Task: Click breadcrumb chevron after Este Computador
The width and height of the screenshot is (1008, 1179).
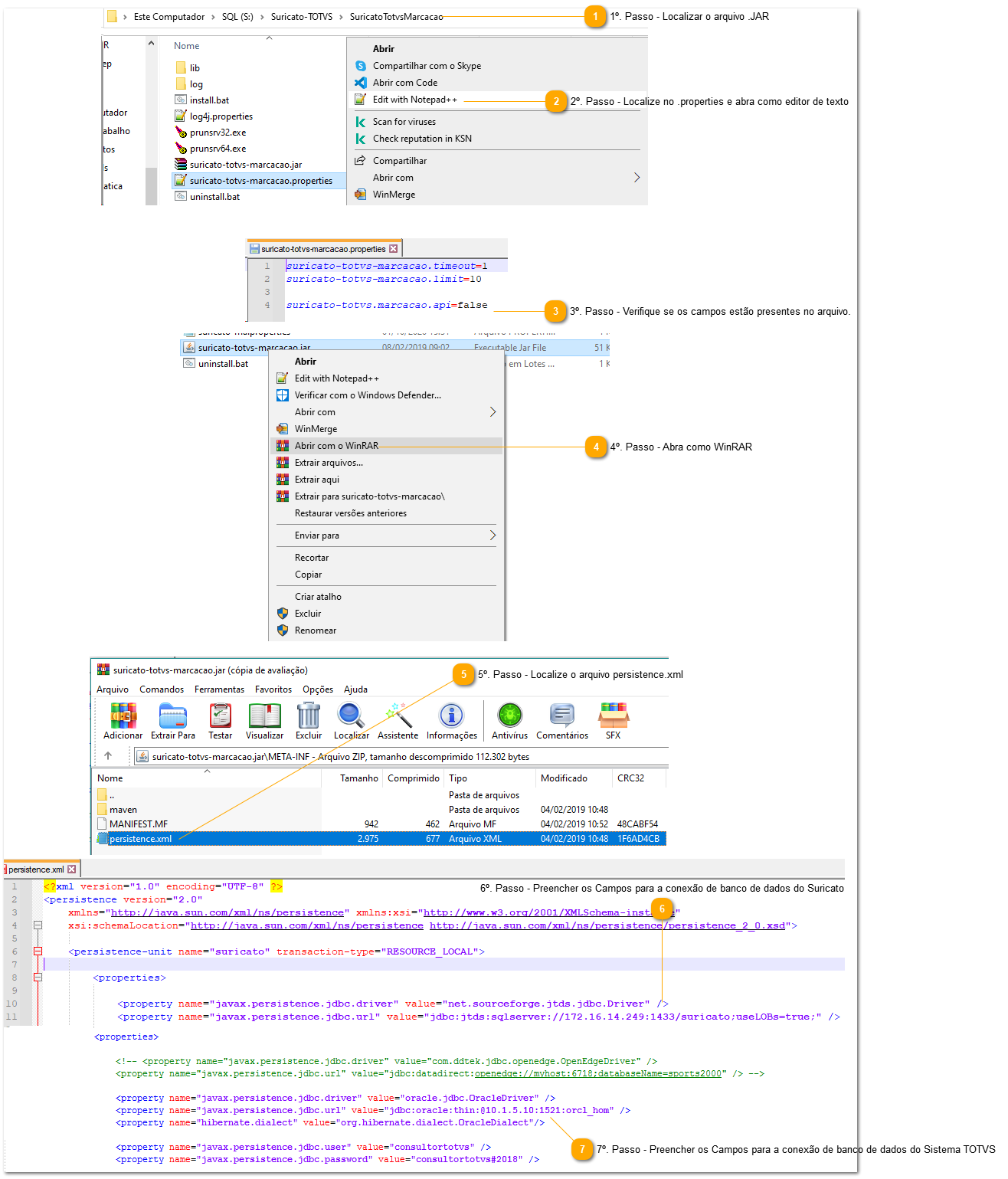Action: pos(214,17)
